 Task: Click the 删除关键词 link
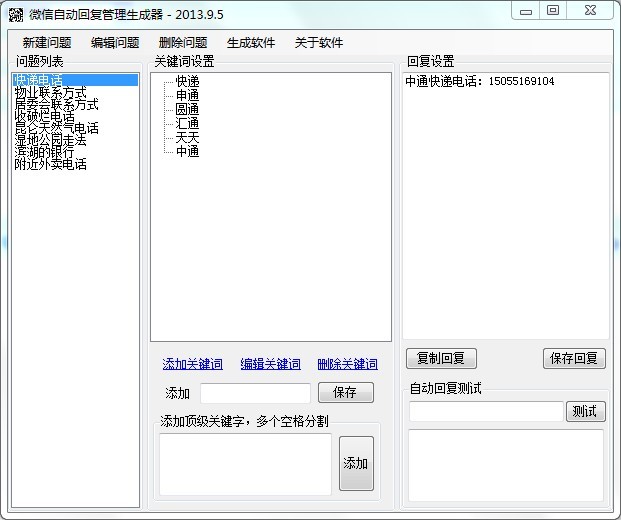pos(348,364)
